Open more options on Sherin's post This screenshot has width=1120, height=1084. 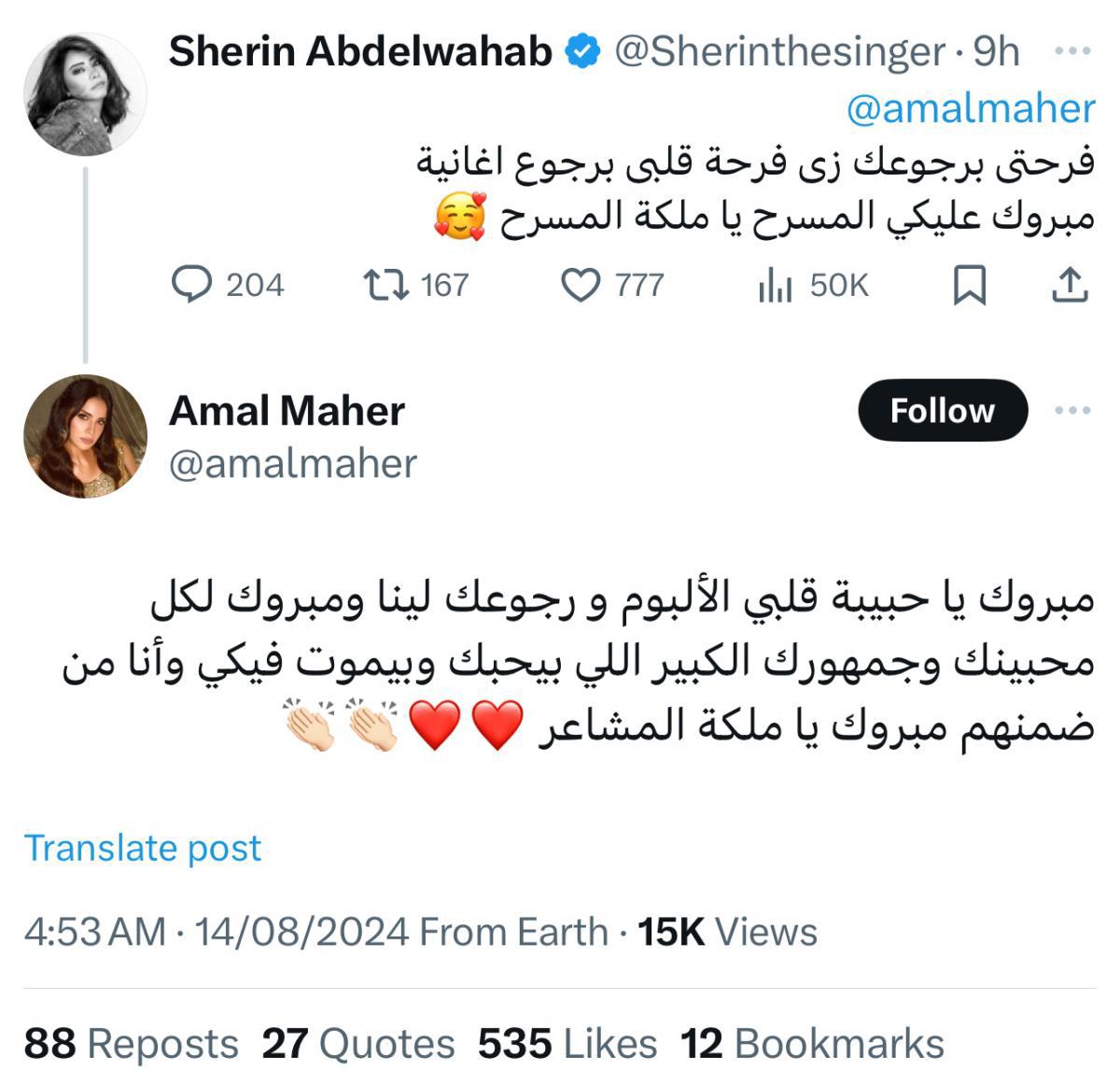tap(1072, 51)
